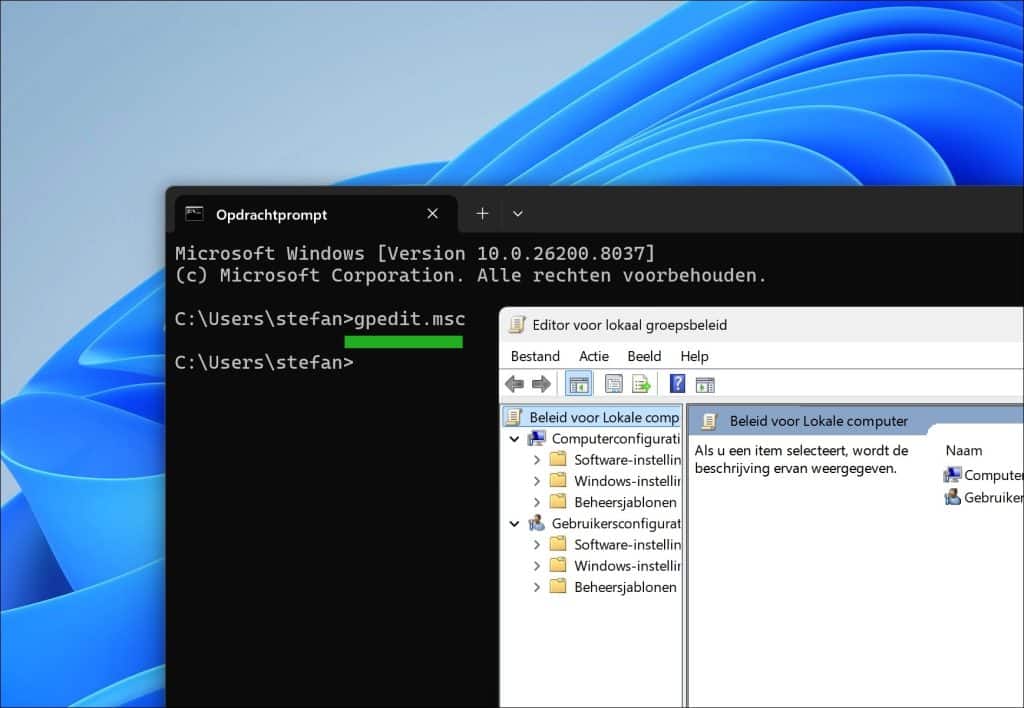Open Properties via the toolbar icon
Image resolution: width=1024 pixels, height=708 pixels.
(x=612, y=383)
